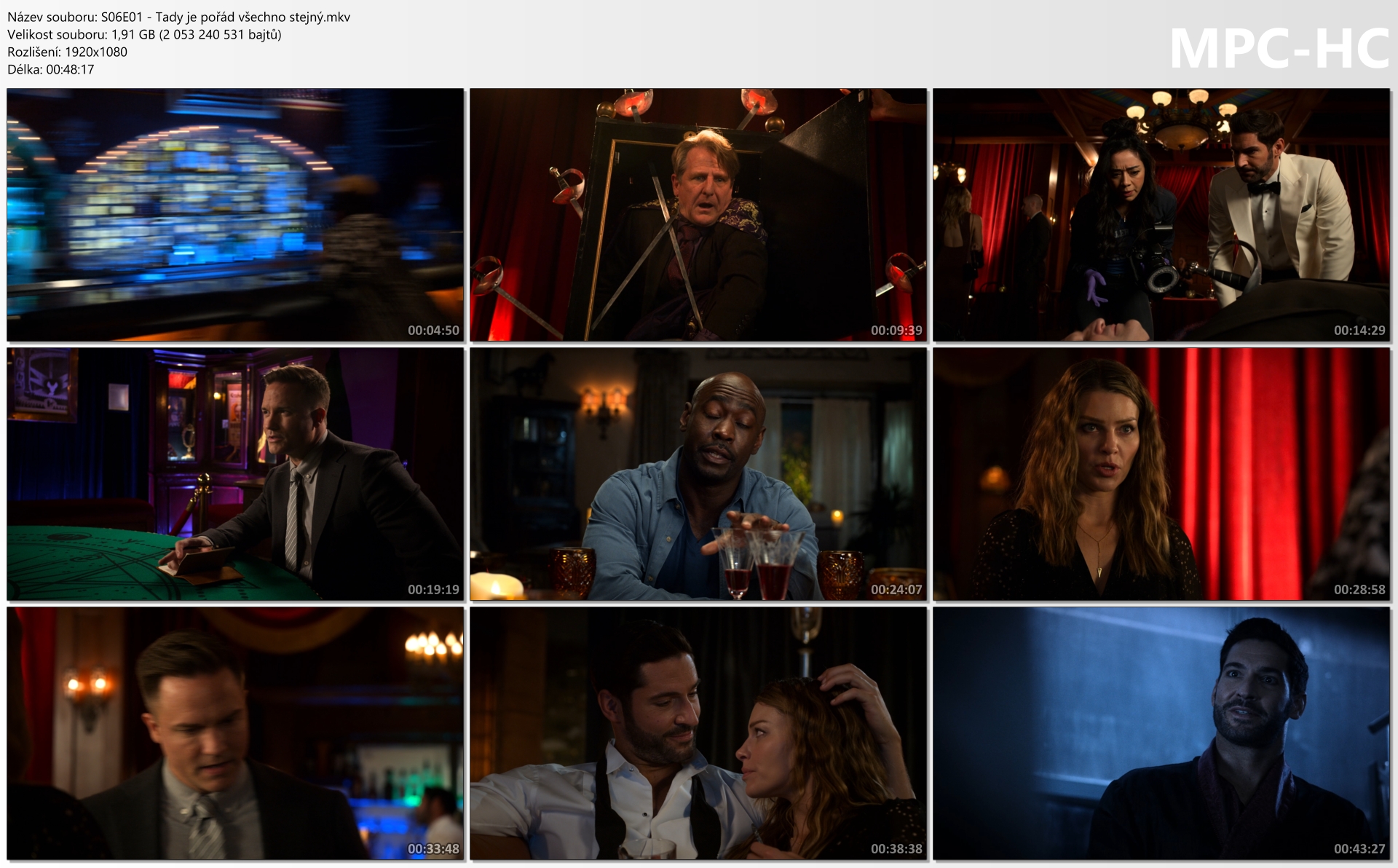
Task: Open the thumbnail at 00:33:48
Action: click(235, 733)
